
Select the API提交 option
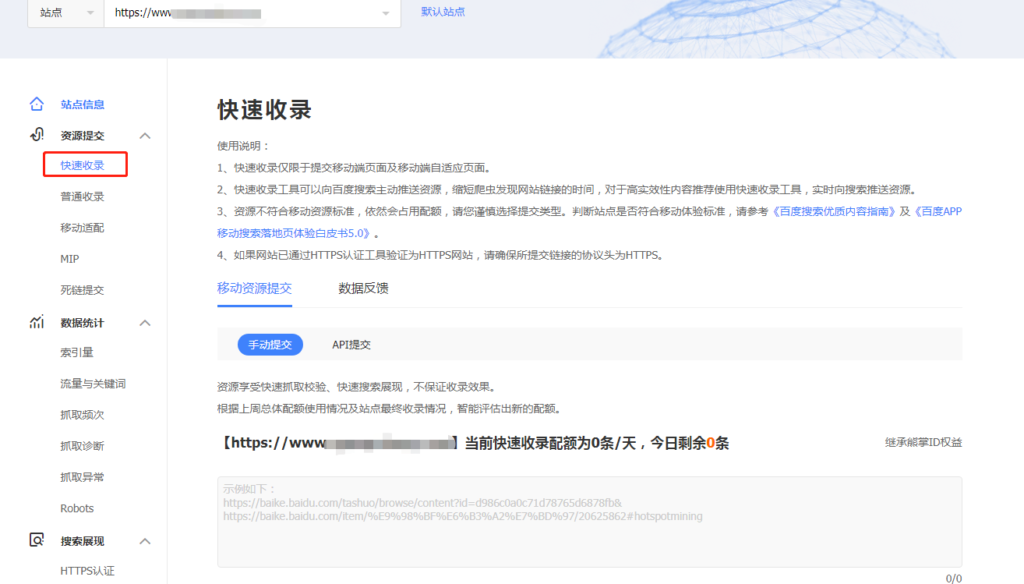coord(351,344)
